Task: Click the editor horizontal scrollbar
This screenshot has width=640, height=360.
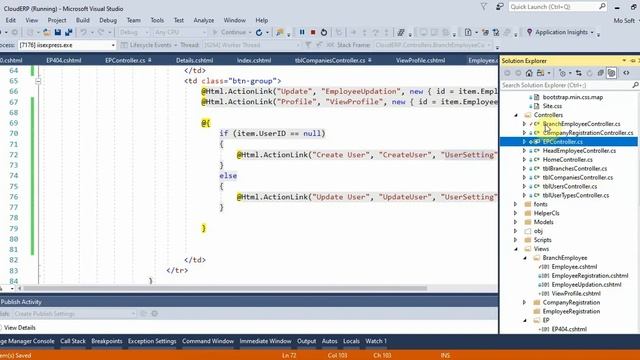Action: [224, 288]
